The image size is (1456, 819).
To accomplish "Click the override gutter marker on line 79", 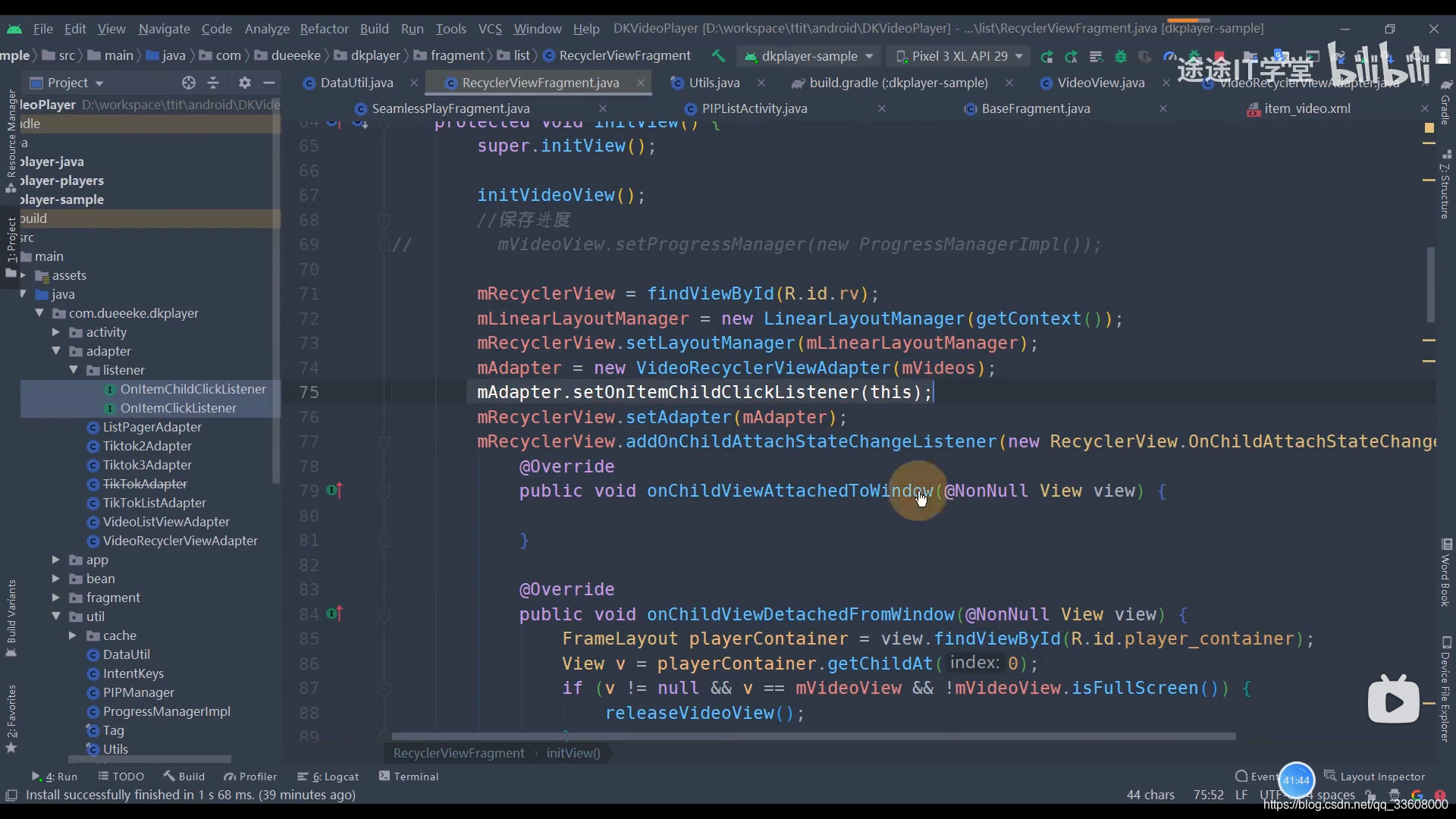I will 334,491.
